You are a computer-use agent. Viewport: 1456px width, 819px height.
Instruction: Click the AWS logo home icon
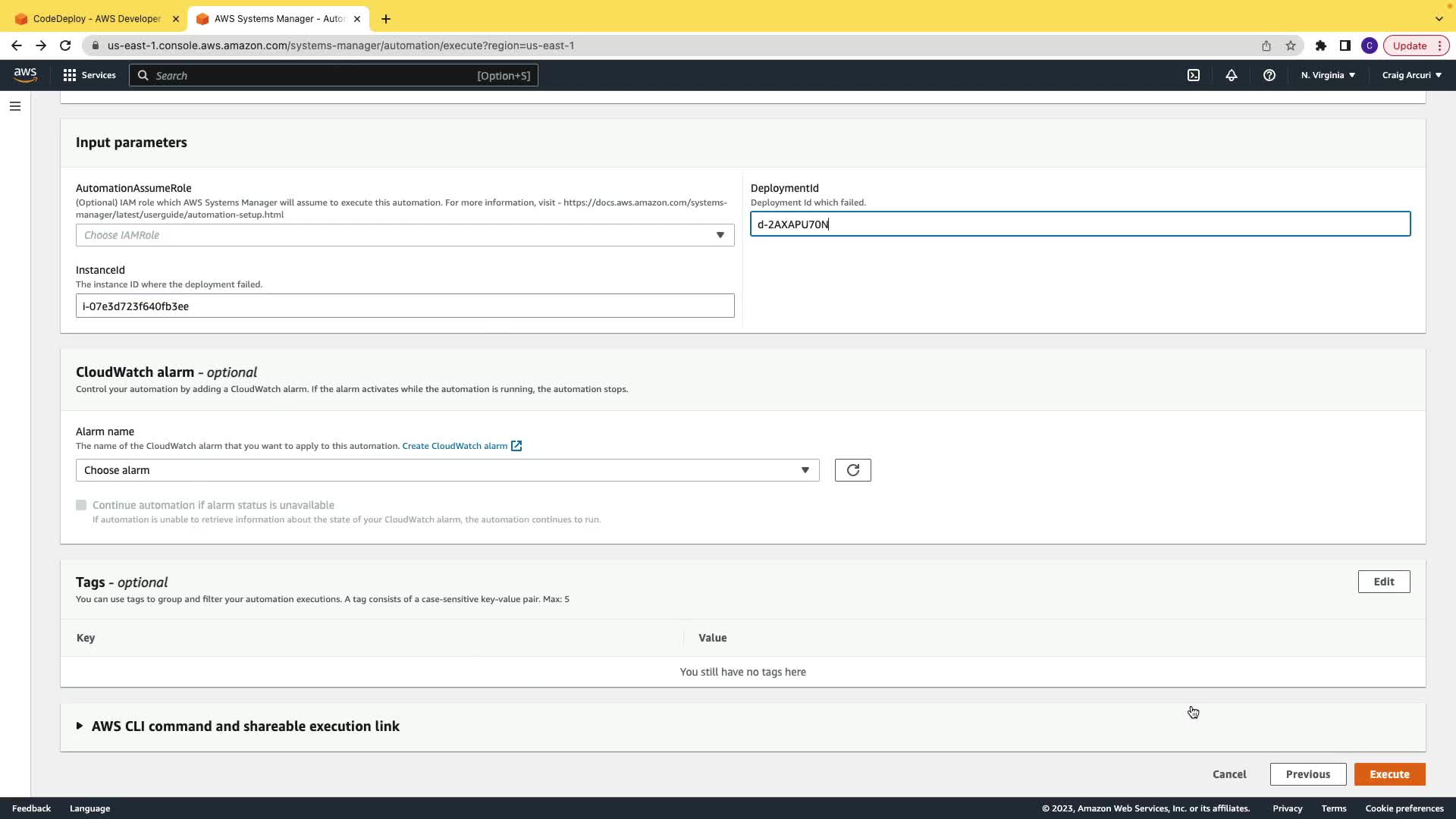(25, 74)
